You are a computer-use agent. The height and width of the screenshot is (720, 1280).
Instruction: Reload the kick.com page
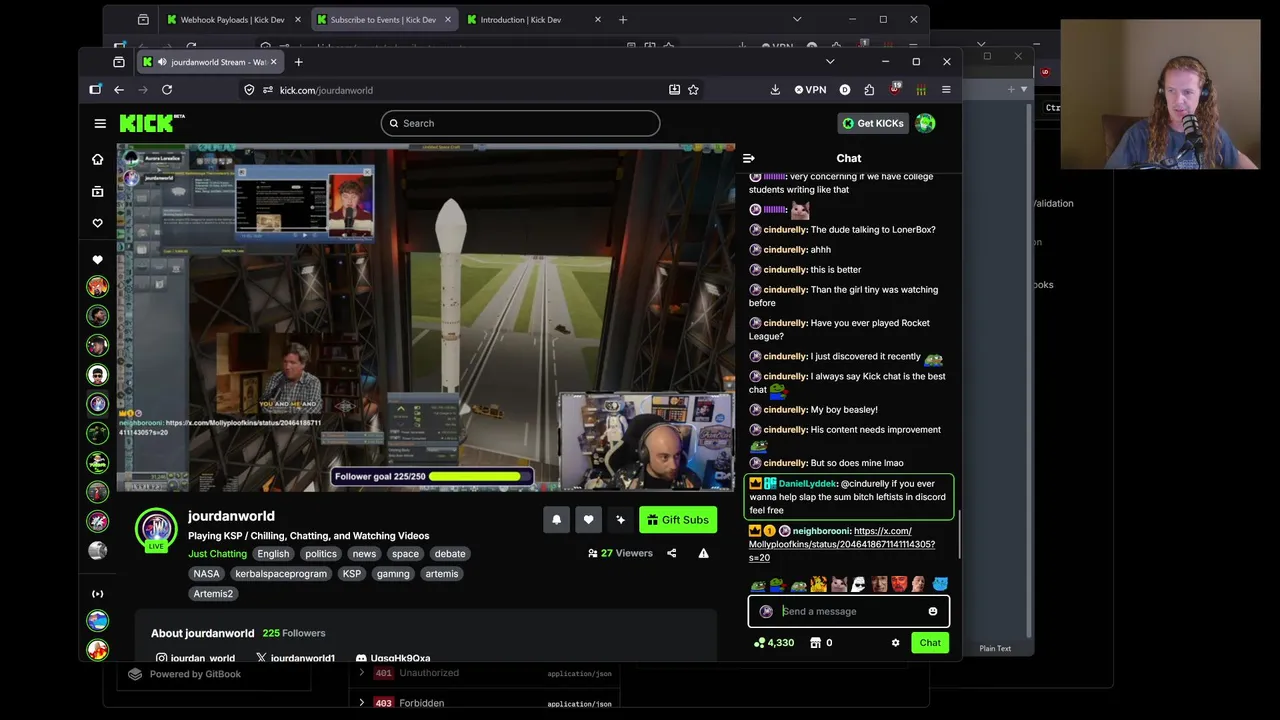(x=167, y=90)
